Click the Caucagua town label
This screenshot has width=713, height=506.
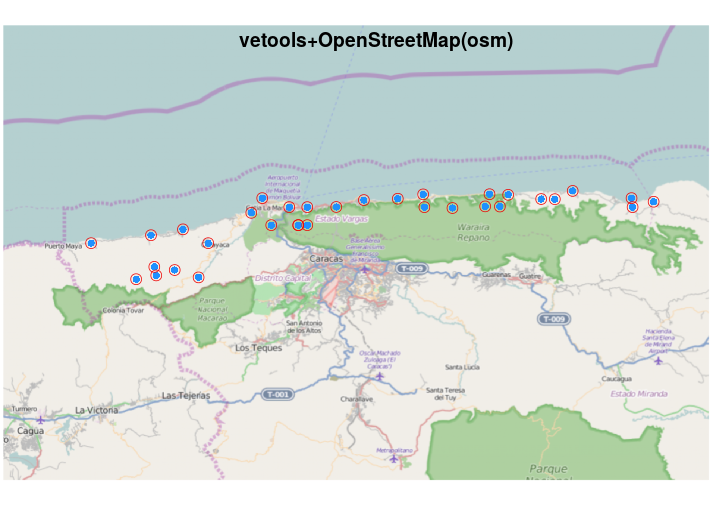pos(616,380)
